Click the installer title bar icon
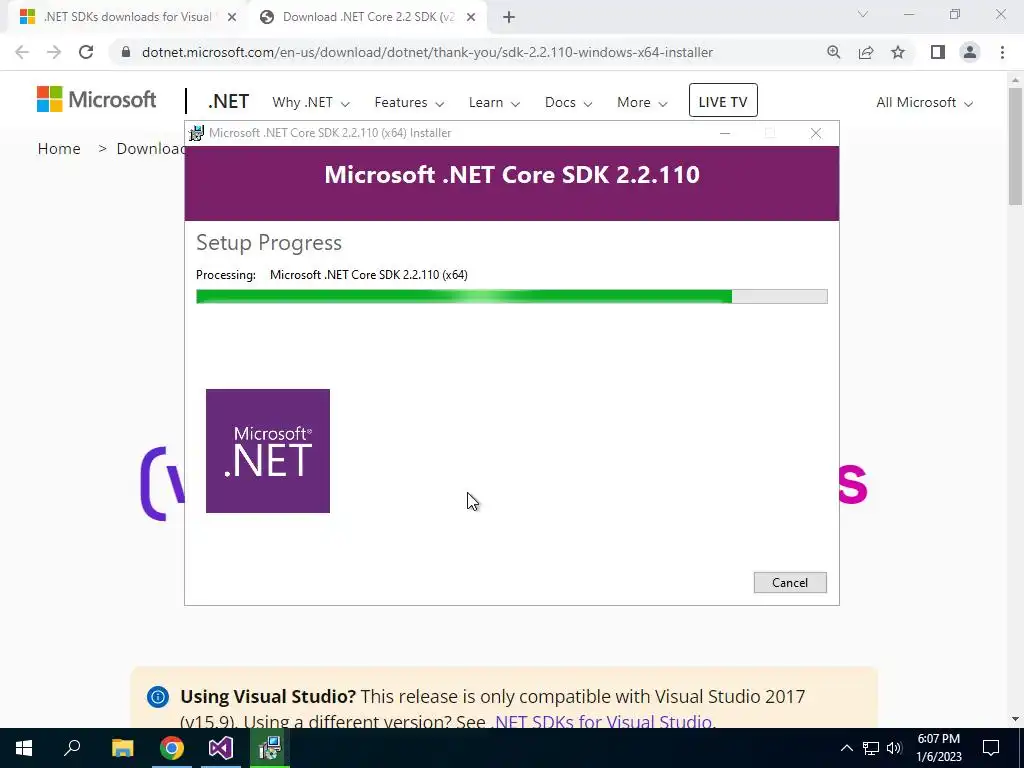 pos(196,133)
